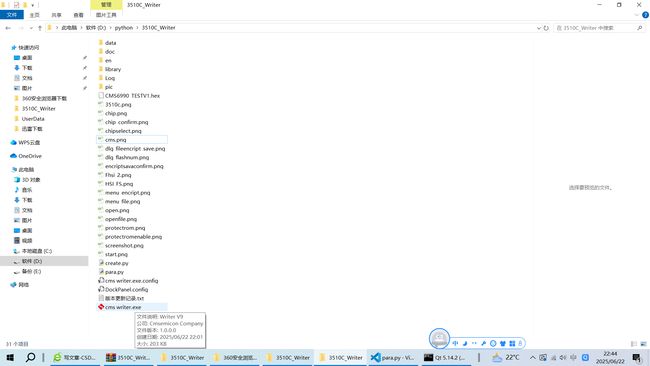Expand chevron after python in breadcrumb
The height and width of the screenshot is (366, 650).
(x=137, y=28)
